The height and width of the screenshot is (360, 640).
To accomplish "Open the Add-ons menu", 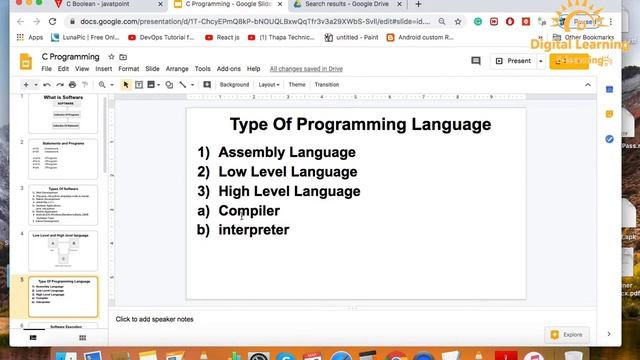I will (x=229, y=69).
